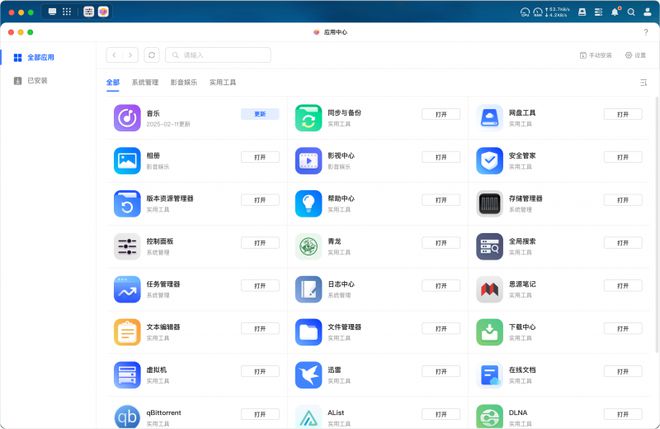
Task: Open the 同步与备份 app icon
Action: coord(309,118)
